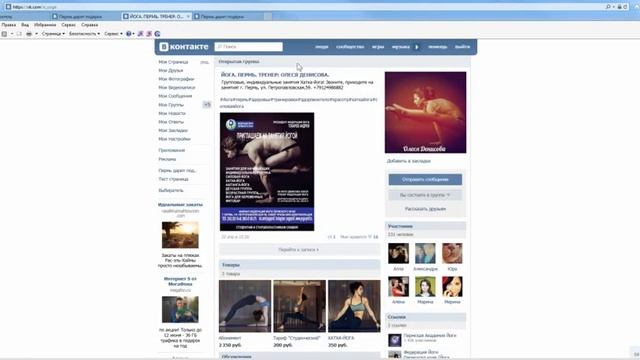Switch to the last 'Пермь дарит подарки' tab

227,17
